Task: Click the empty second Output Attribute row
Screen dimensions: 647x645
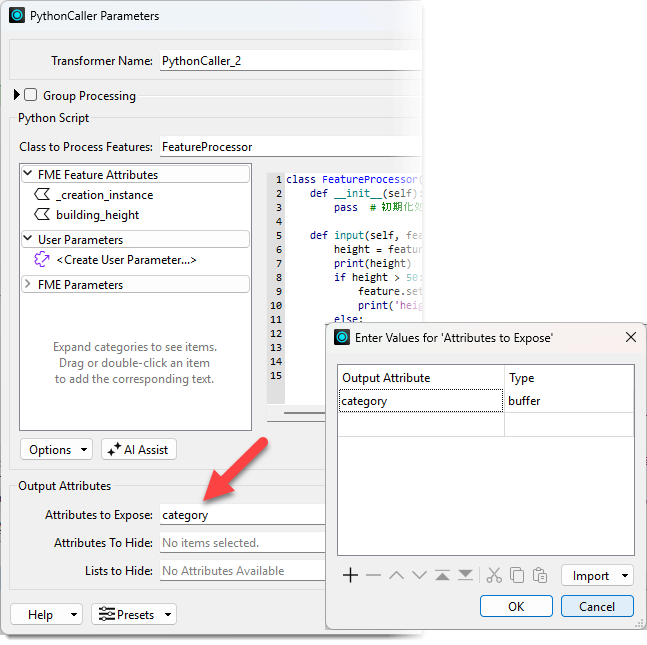Action: tap(421, 424)
